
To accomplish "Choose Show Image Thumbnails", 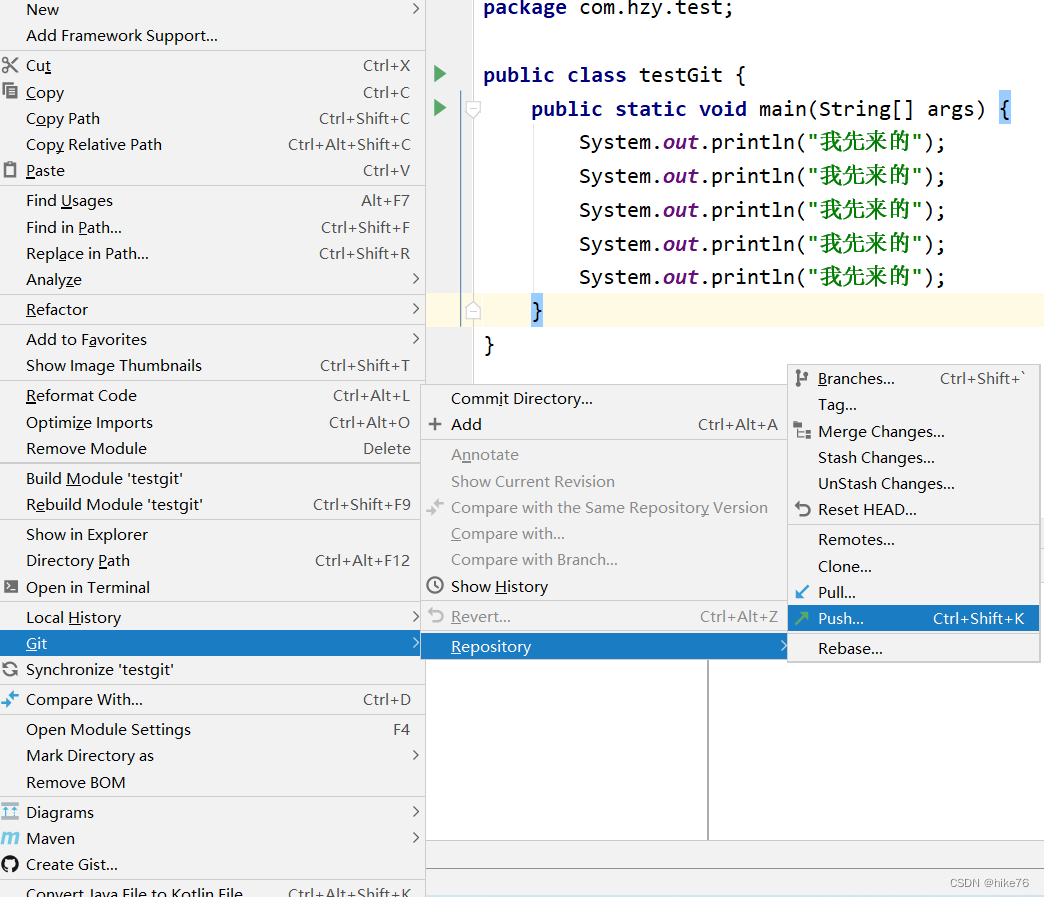I will (212, 365).
